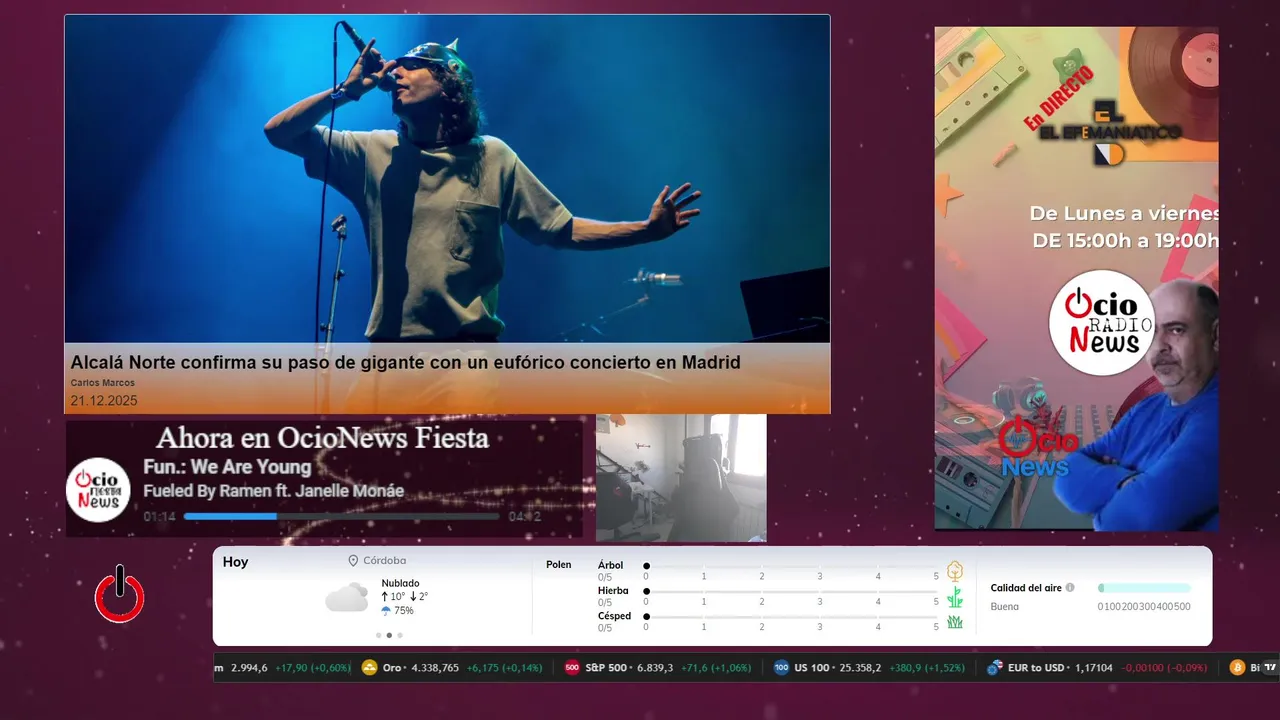The image size is (1280, 720).
Task: Click the 'Hoy' weather label
Action: [x=235, y=562]
